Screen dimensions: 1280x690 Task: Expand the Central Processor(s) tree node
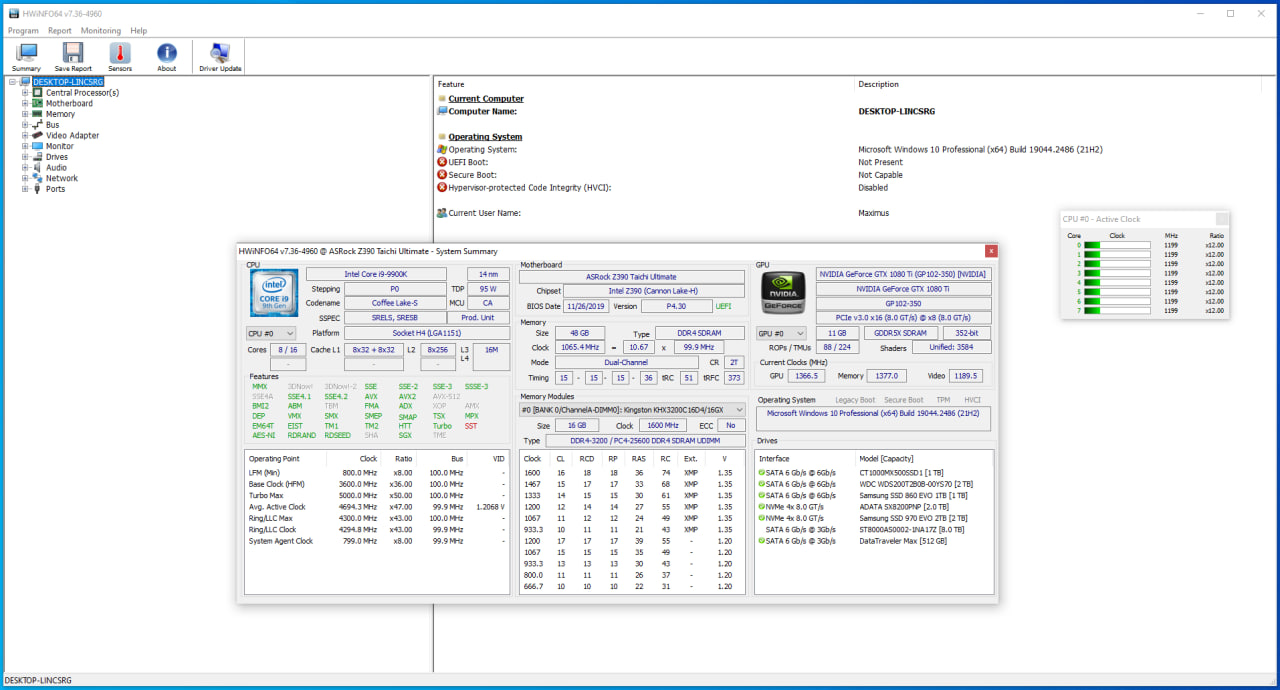click(25, 93)
